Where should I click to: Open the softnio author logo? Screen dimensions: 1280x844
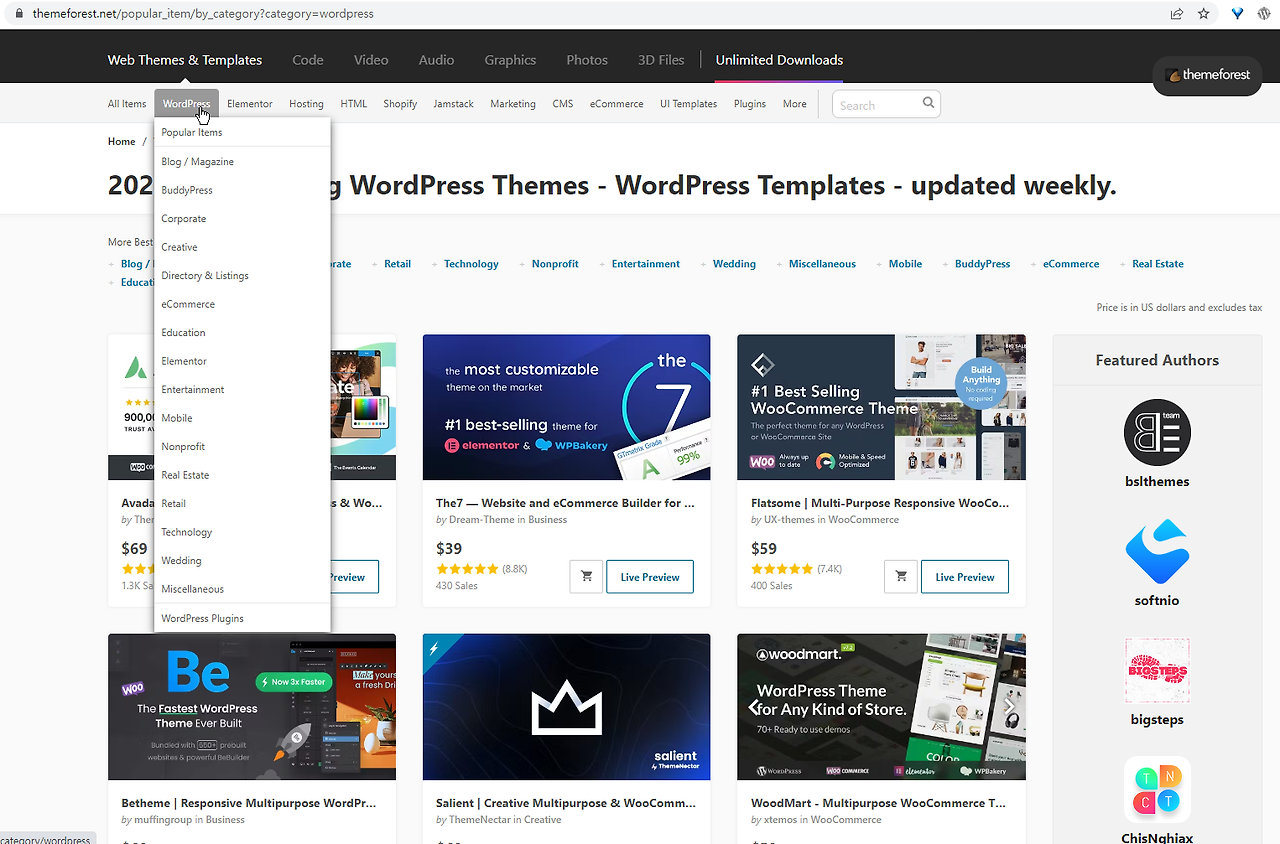[1157, 552]
